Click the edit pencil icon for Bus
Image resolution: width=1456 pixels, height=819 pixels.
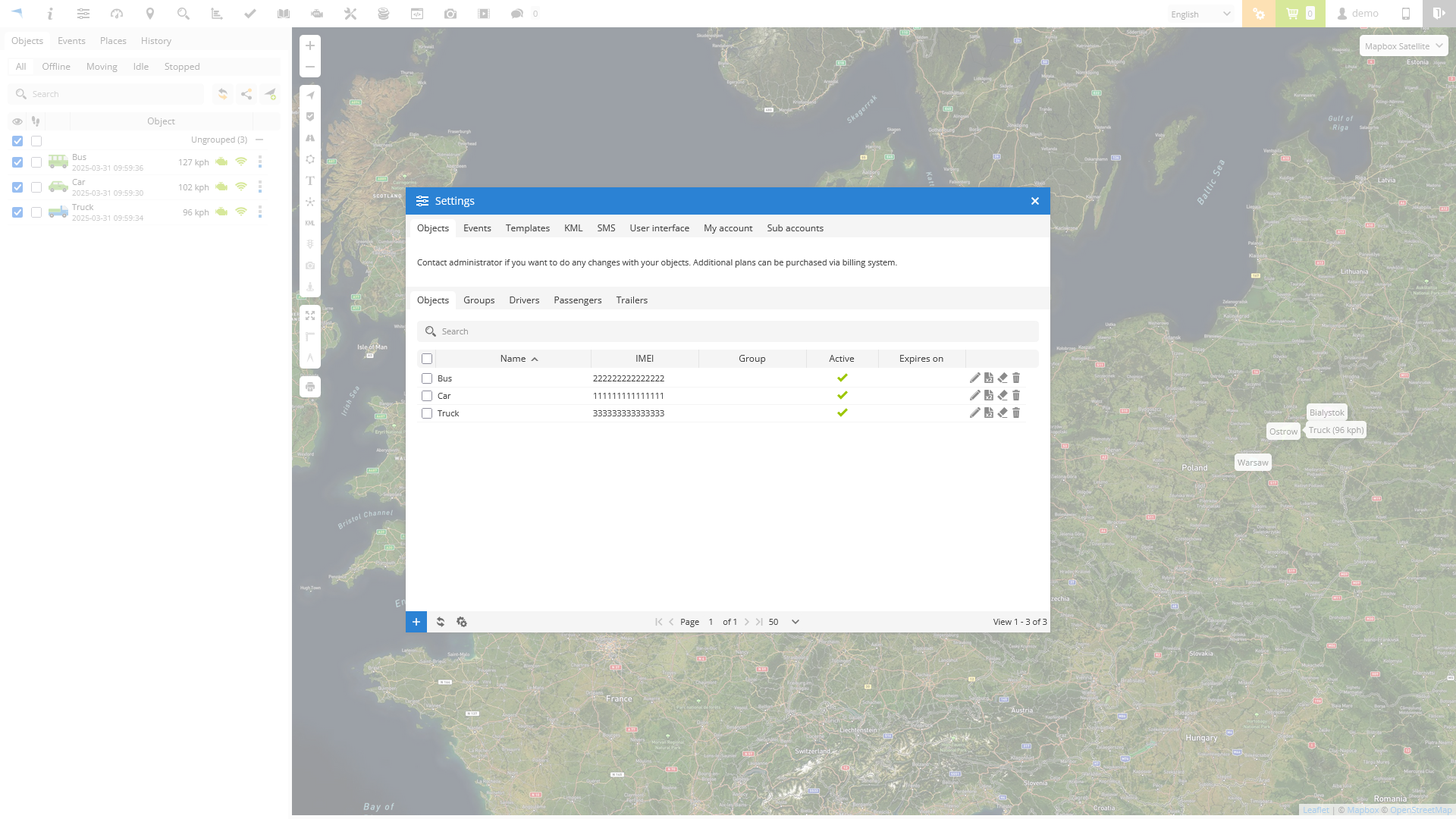[x=974, y=378]
